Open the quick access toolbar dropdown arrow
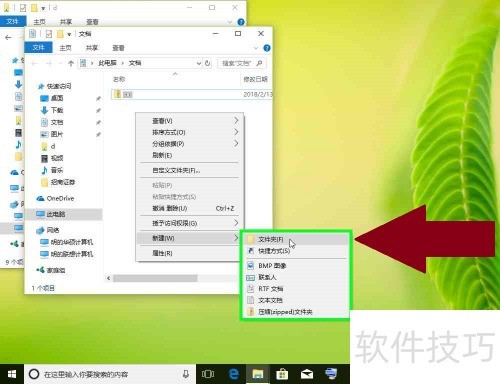This screenshot has width=500, height=384. (69, 34)
